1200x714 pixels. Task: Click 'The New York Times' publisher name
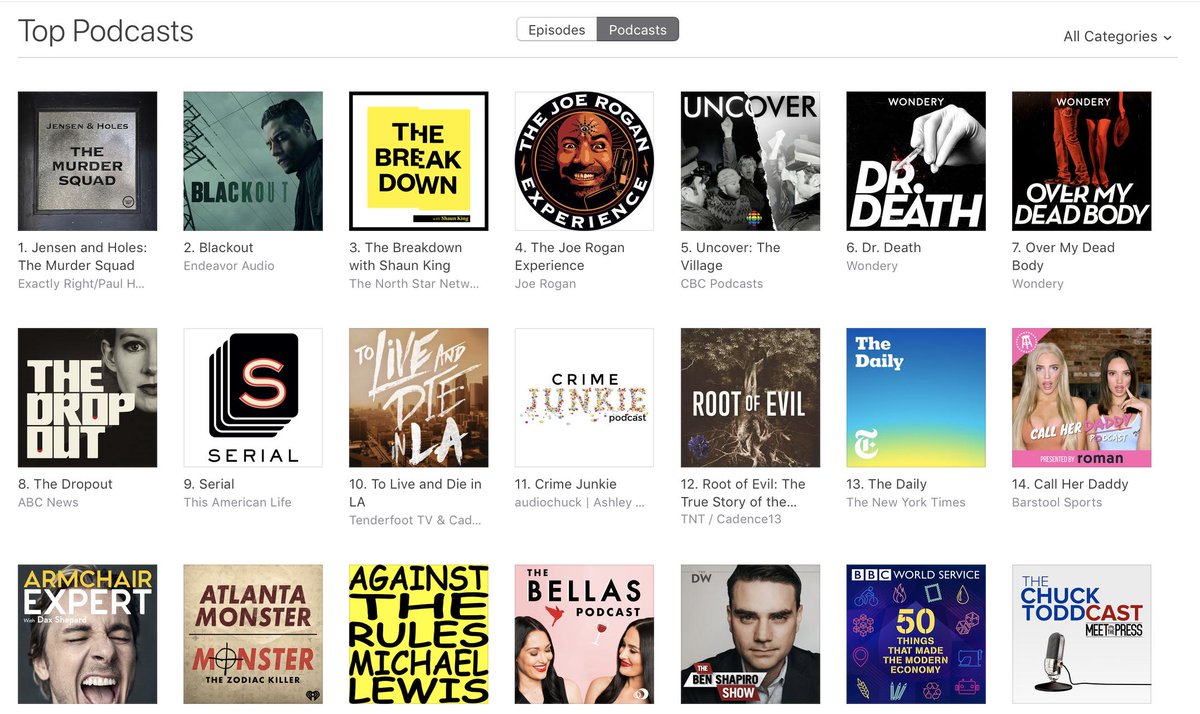pyautogui.click(x=906, y=502)
